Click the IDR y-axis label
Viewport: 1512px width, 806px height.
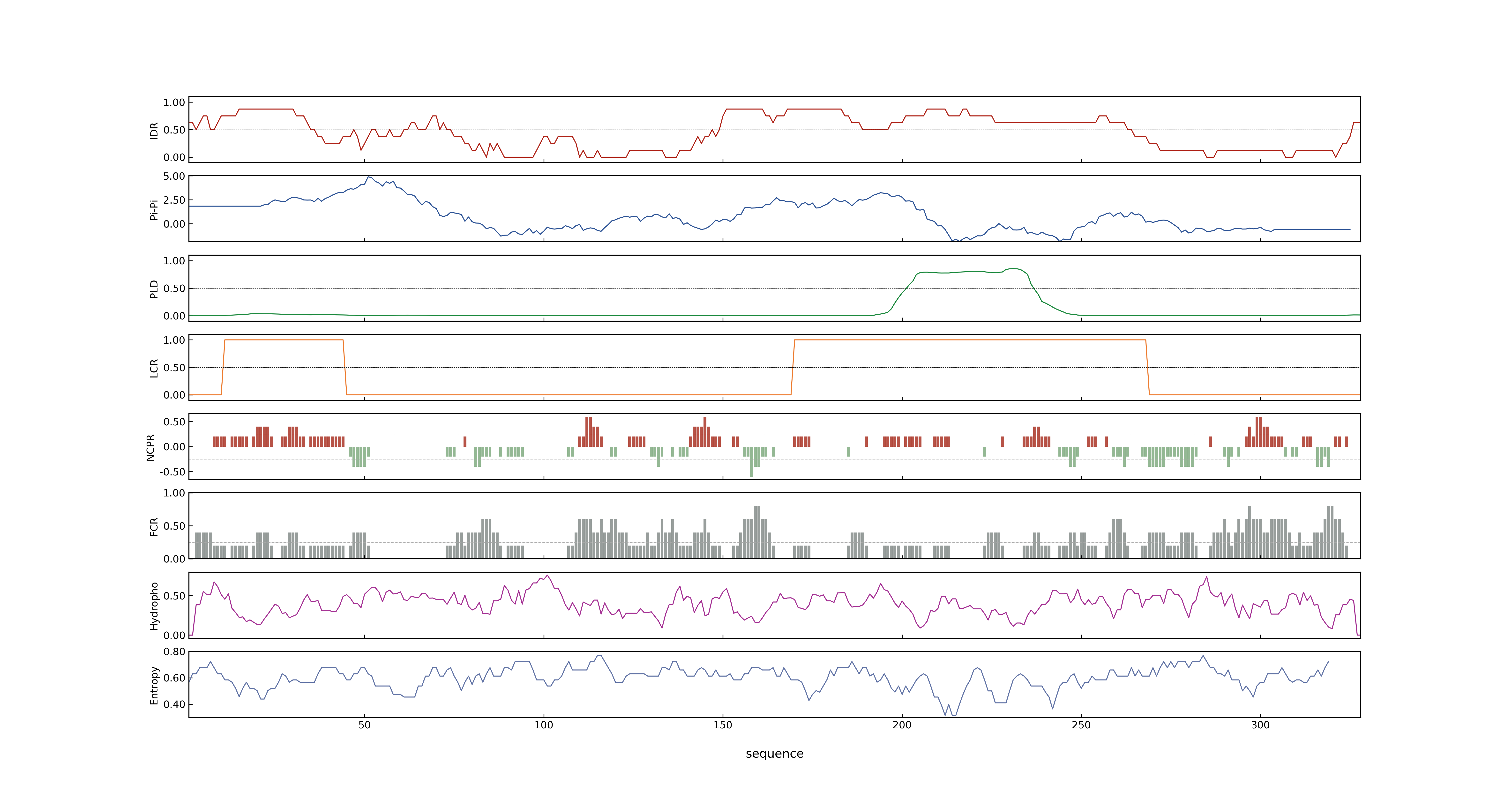[x=154, y=130]
